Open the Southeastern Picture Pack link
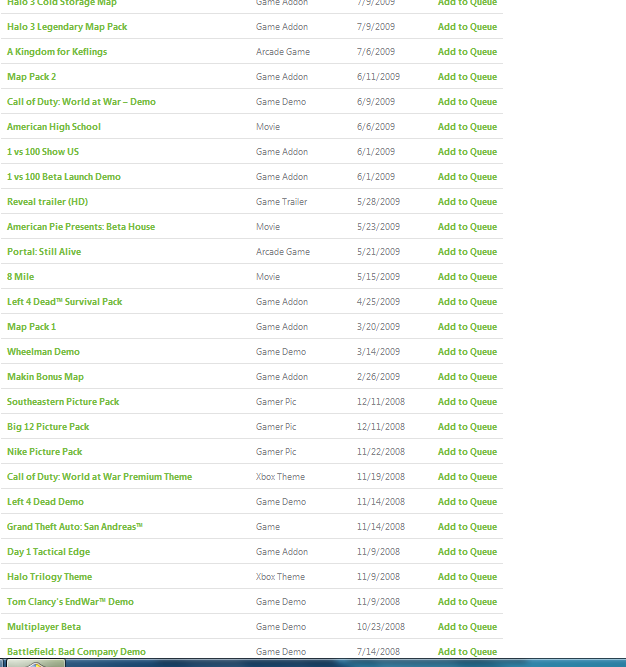The height and width of the screenshot is (667, 626). [63, 402]
